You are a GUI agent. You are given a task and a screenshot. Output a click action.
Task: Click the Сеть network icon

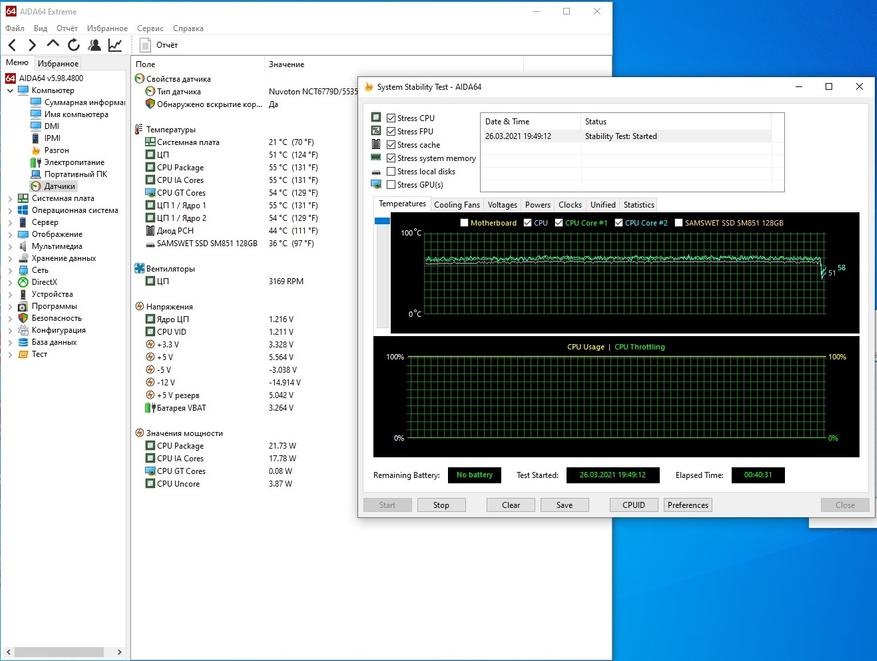(23, 270)
